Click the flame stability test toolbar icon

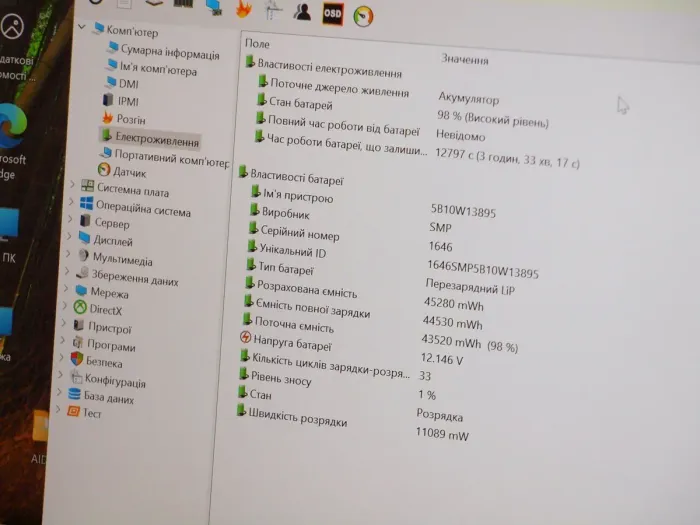[x=243, y=9]
